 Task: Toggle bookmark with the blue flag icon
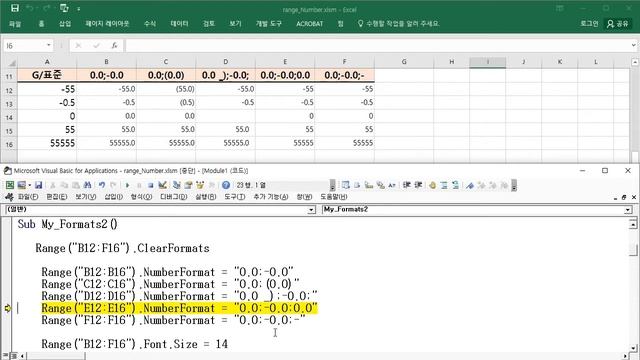(470, 185)
